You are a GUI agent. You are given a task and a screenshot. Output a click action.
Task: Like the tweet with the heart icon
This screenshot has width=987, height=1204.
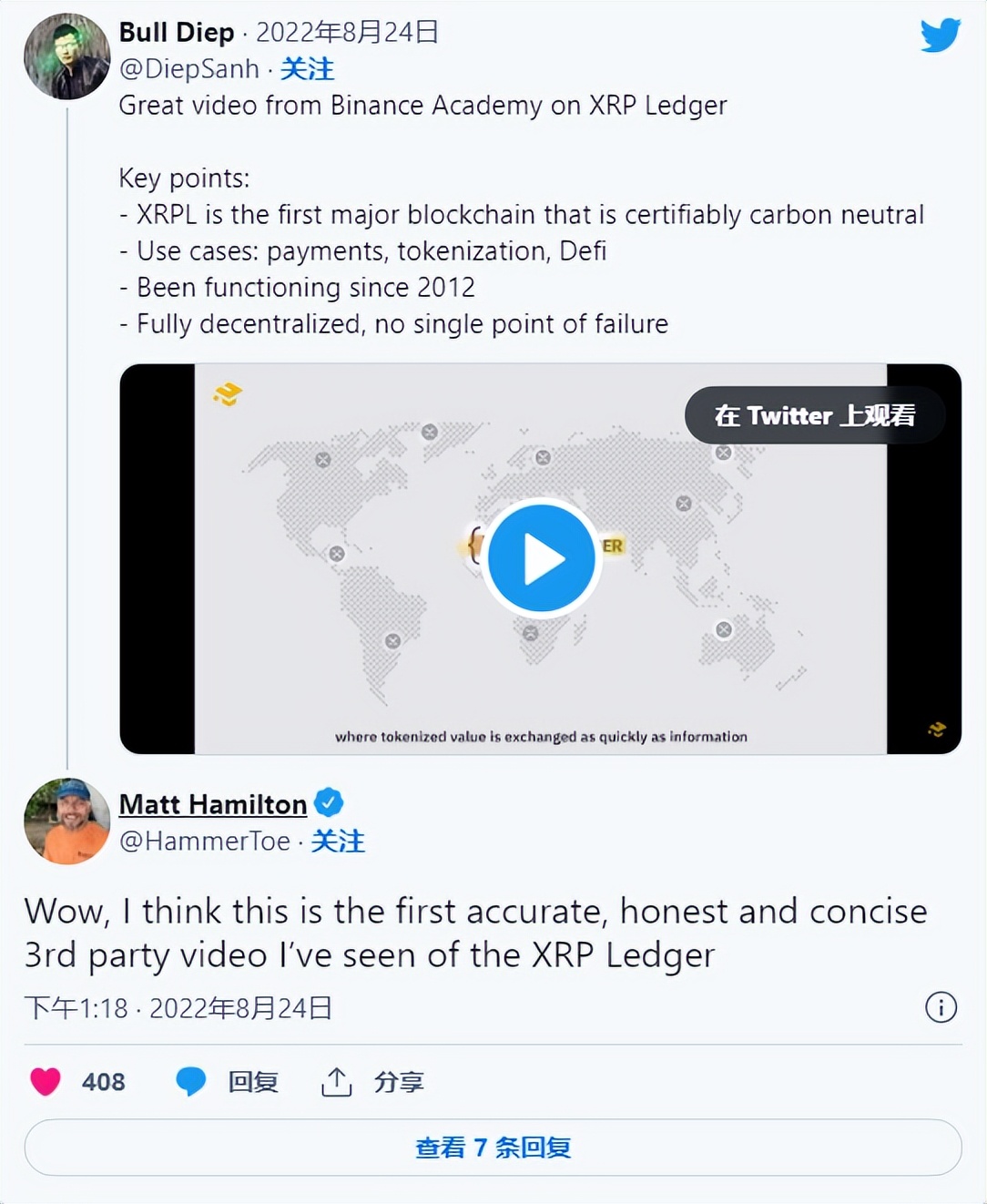pos(44,1082)
